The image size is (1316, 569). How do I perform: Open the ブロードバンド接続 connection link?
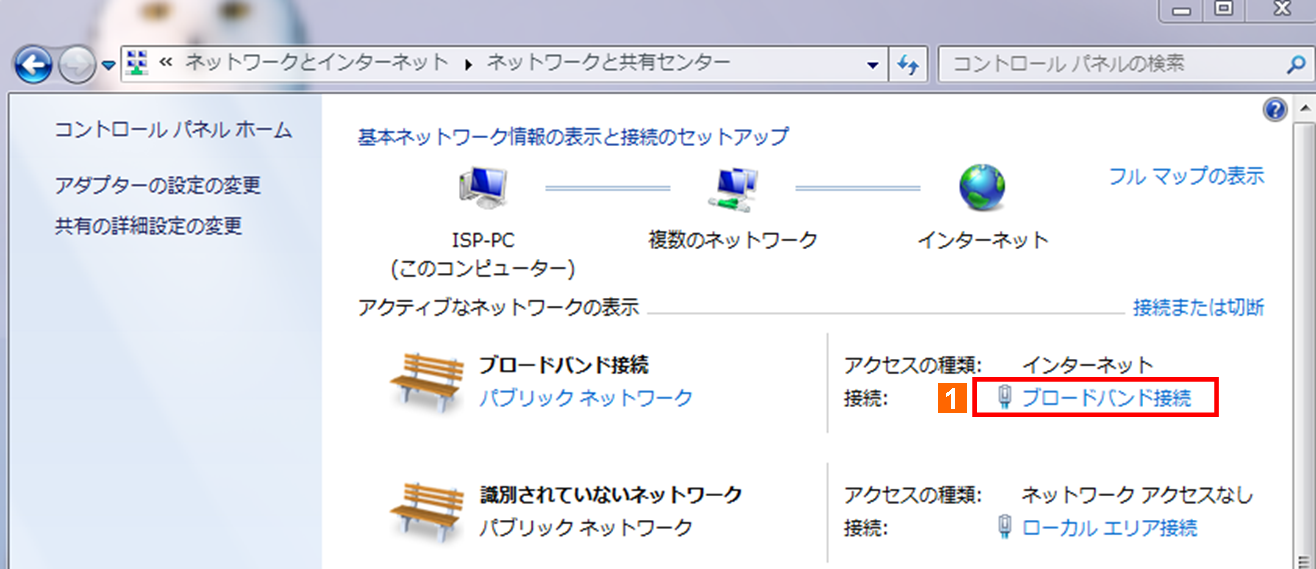(1106, 398)
